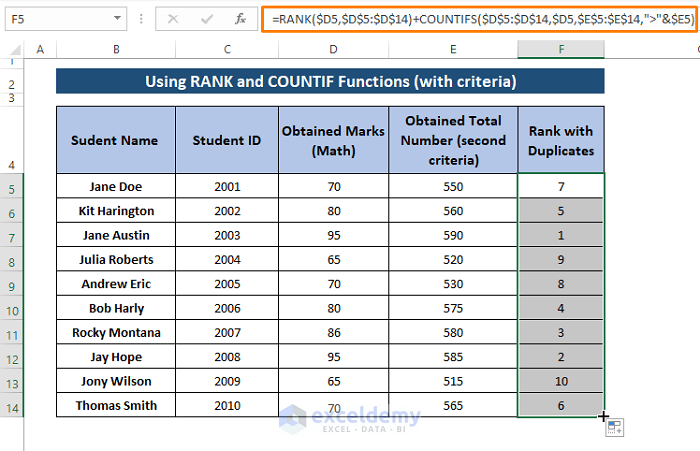Select Student ID cell 2001
Screen dimensions: 700x451
click(x=227, y=186)
